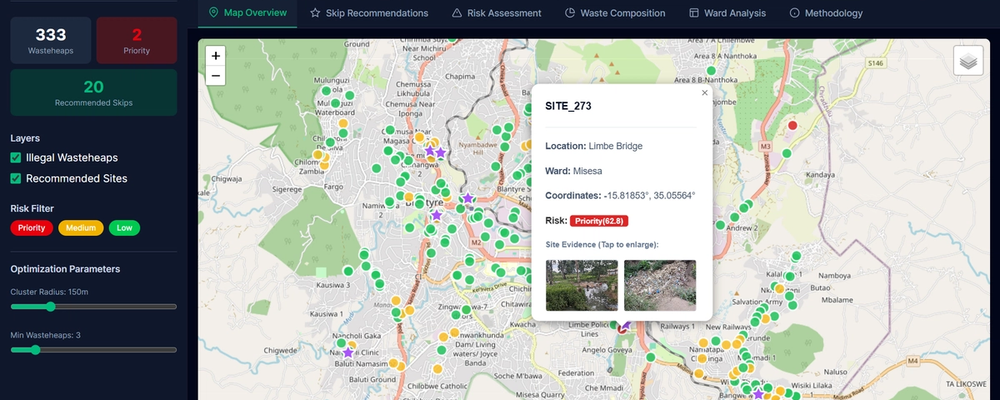Screen dimensions: 1000x400
Task: Toggle the Recommended Sites layer checkbox
Action: tap(16, 179)
